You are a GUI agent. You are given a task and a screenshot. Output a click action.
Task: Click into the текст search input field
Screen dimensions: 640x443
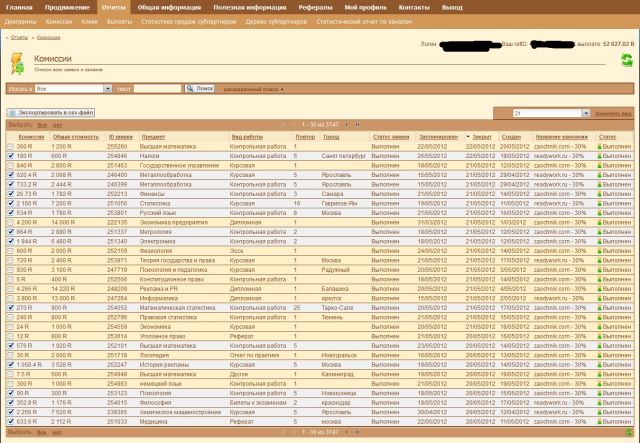(x=157, y=89)
